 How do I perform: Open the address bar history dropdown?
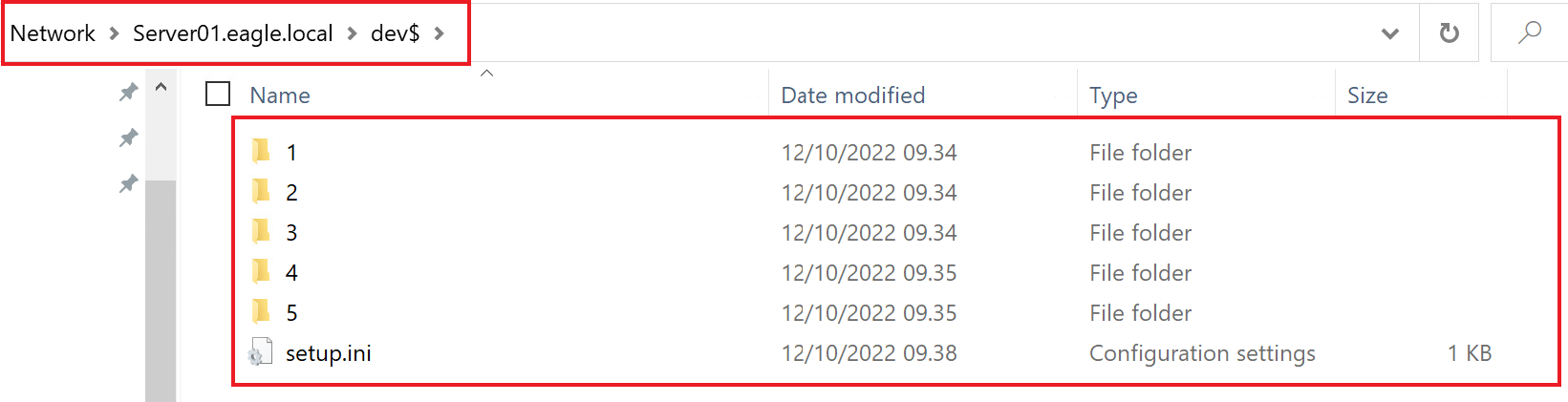coord(1390,33)
